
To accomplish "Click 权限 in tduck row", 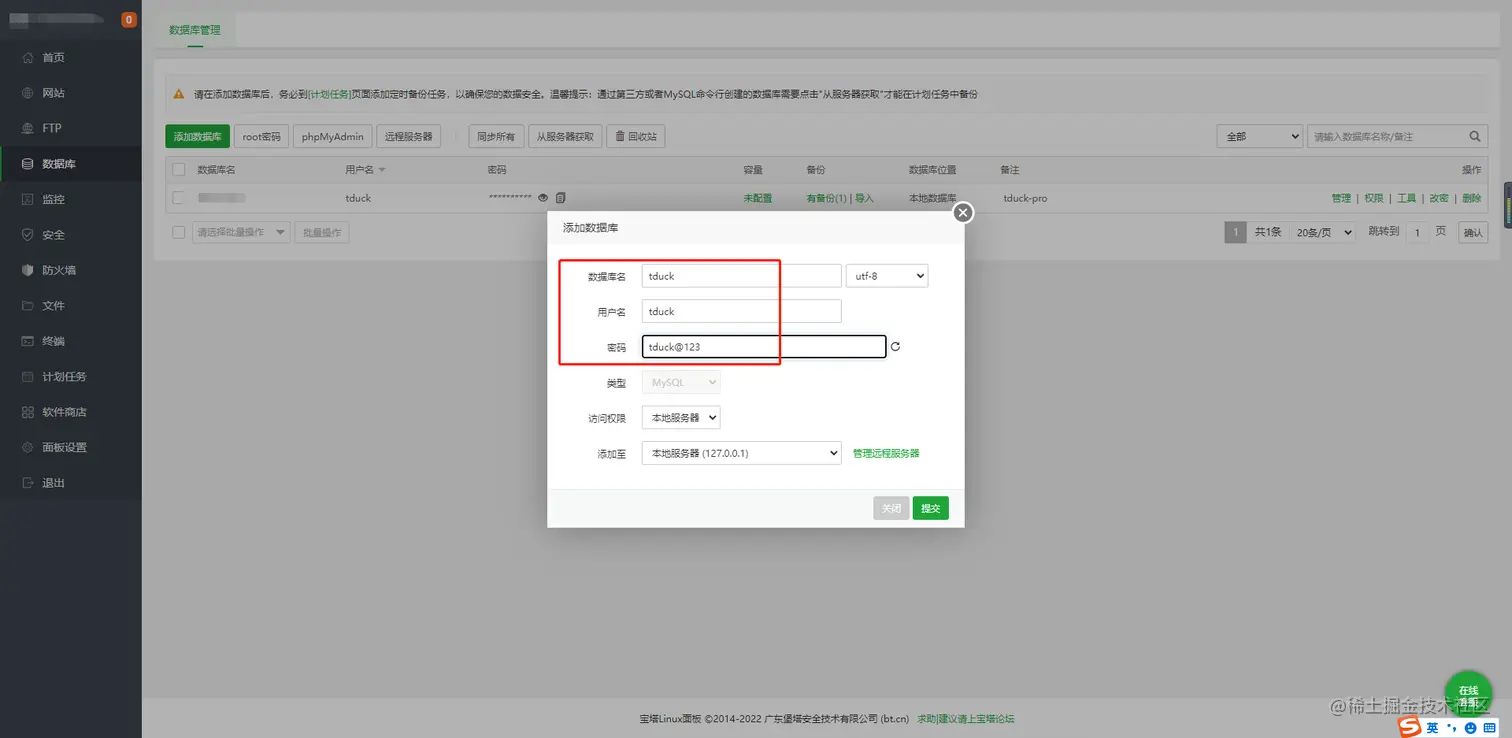I will pyautogui.click(x=1374, y=198).
